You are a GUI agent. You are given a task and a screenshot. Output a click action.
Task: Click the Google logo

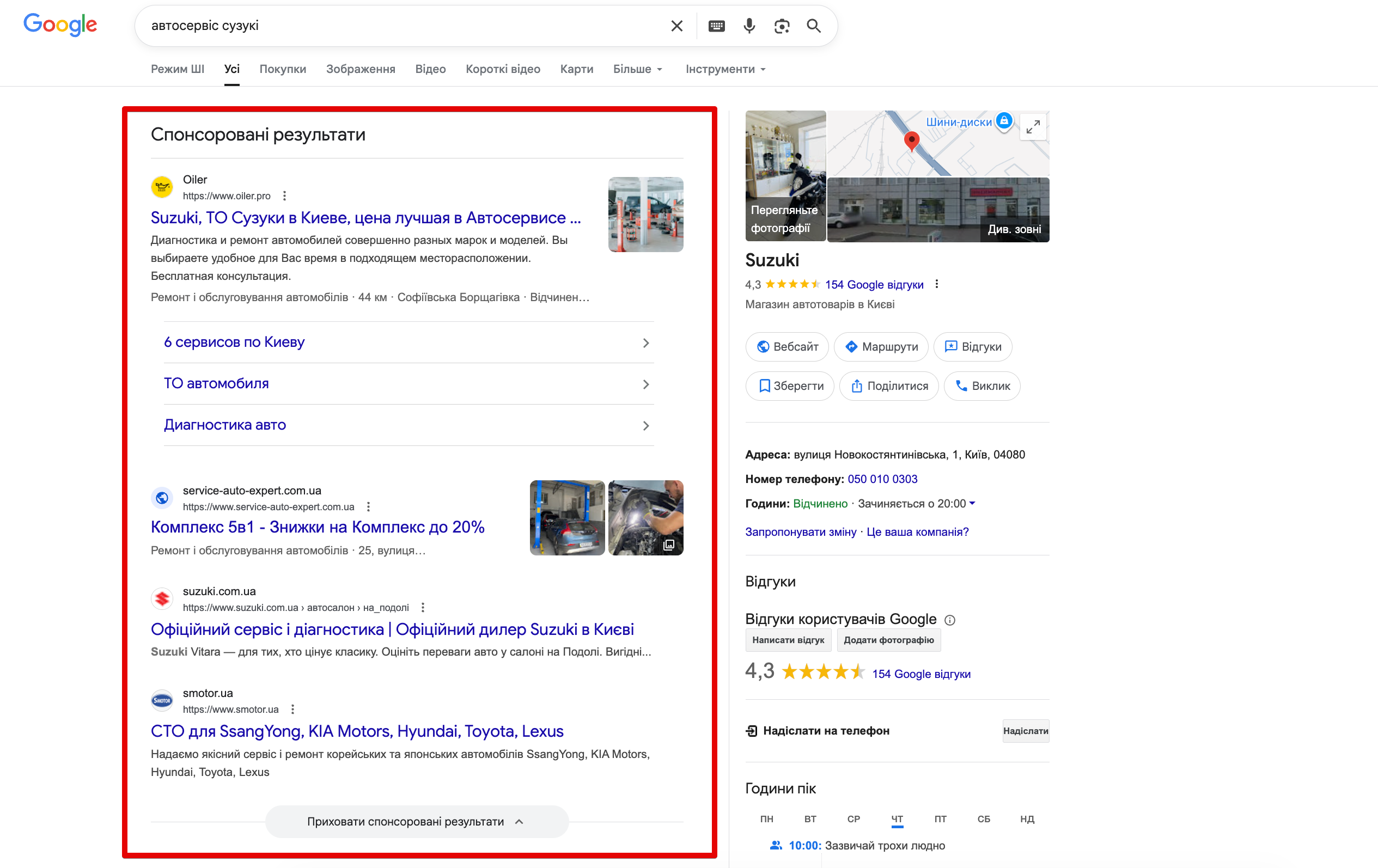coord(60,25)
